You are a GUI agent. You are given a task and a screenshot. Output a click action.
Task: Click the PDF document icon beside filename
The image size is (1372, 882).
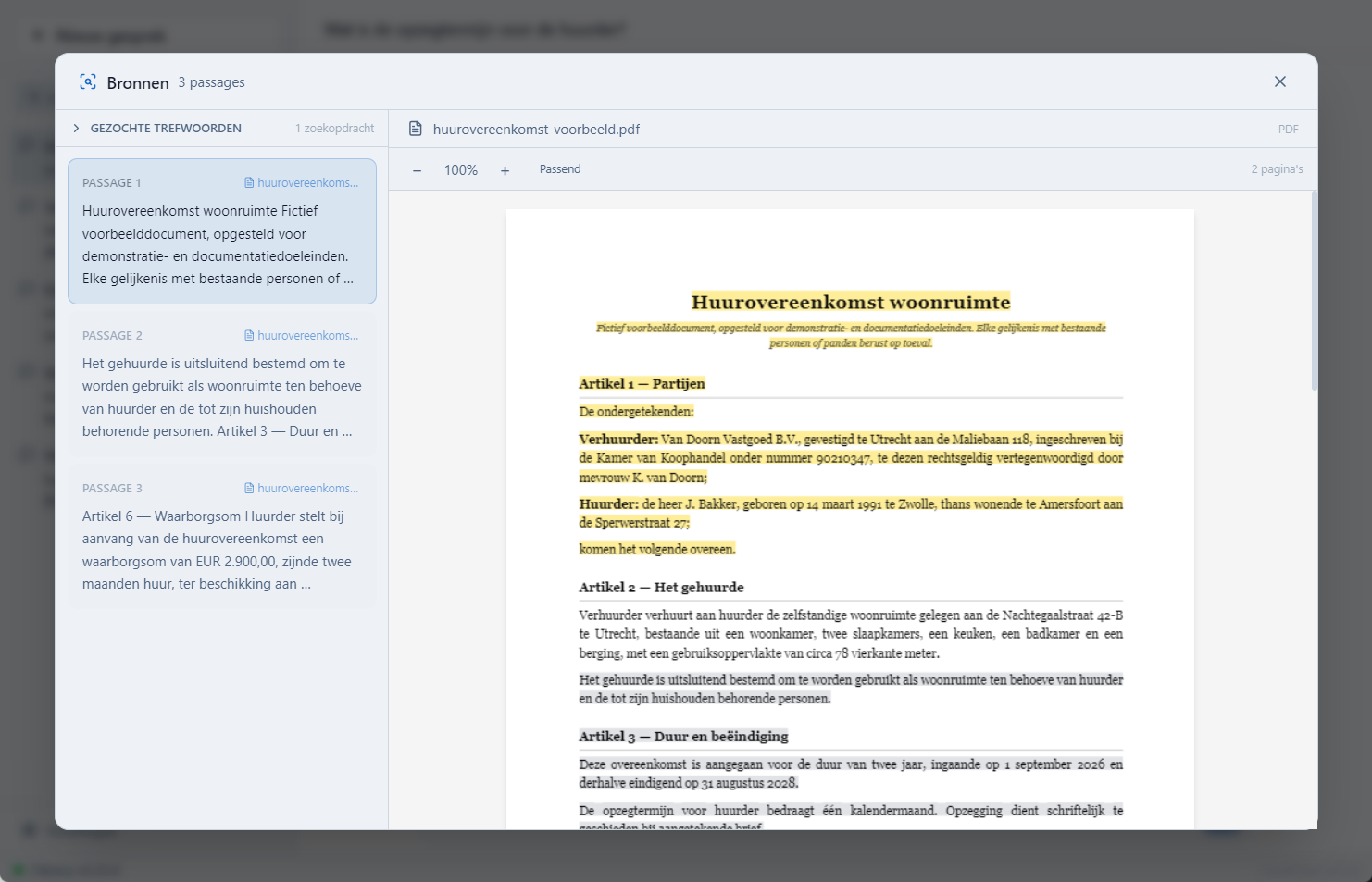click(416, 129)
